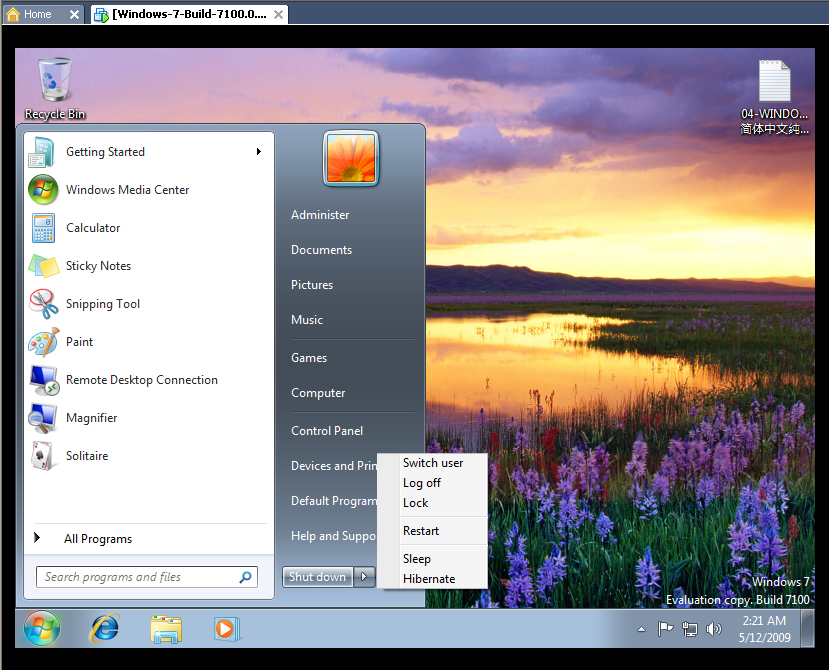Open the Shut down options arrow

coord(364,577)
